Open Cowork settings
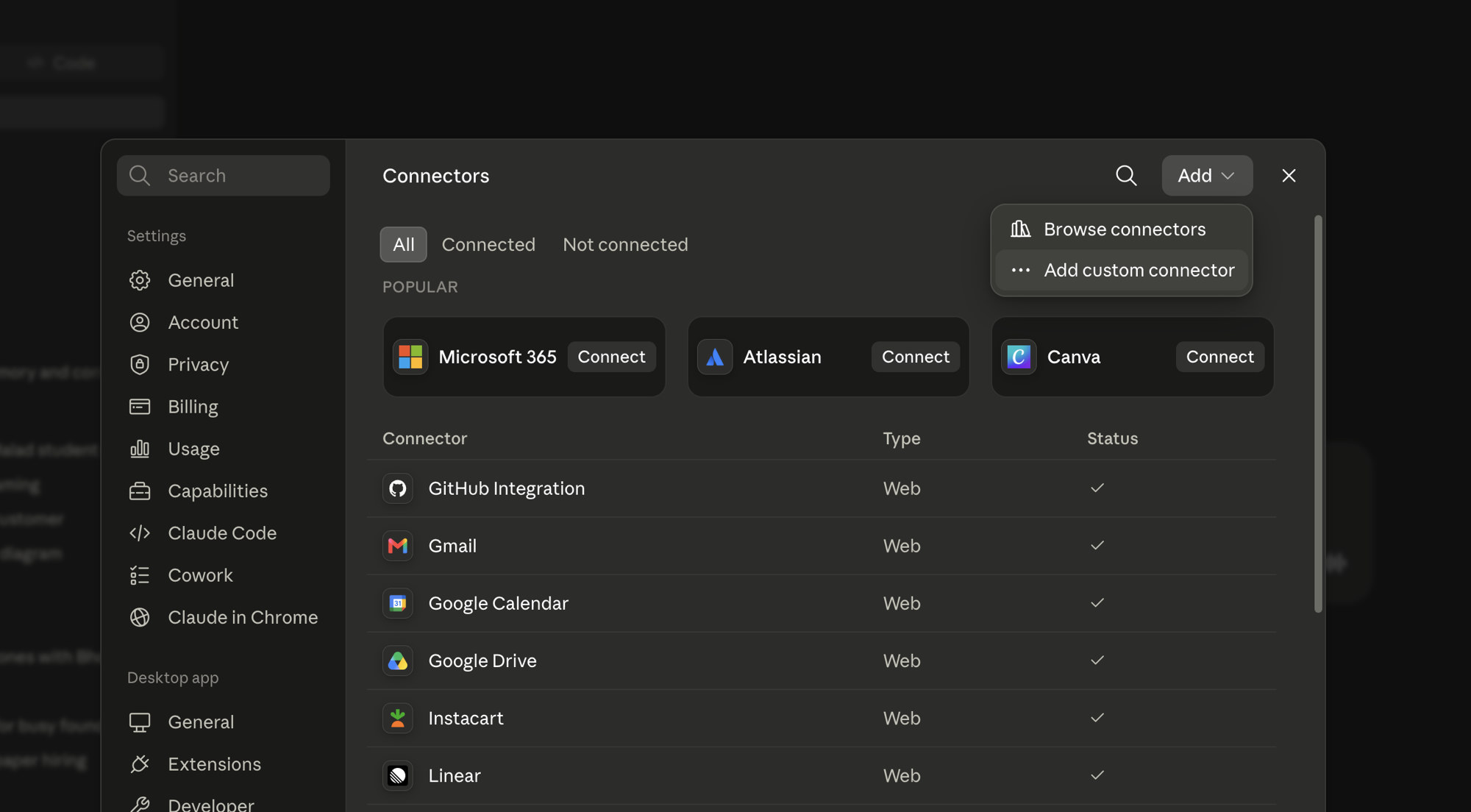This screenshot has width=1471, height=812. pos(223,575)
